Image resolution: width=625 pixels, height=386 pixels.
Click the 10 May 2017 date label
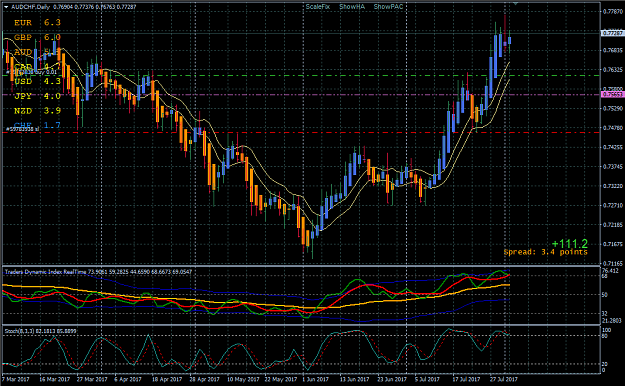(x=243, y=379)
